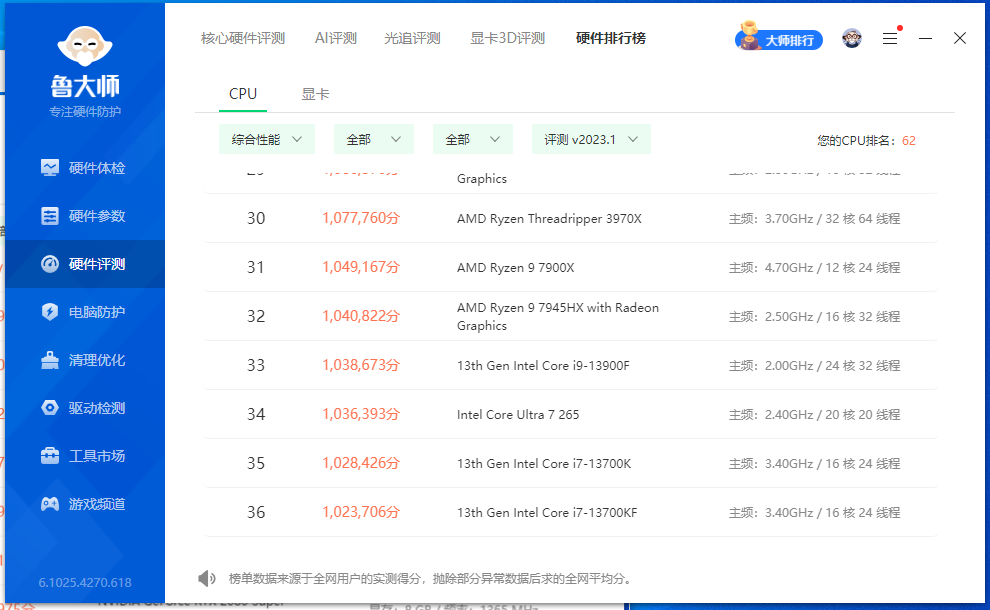Go to 清理优化 in the sidebar
The image size is (990, 610).
85,360
